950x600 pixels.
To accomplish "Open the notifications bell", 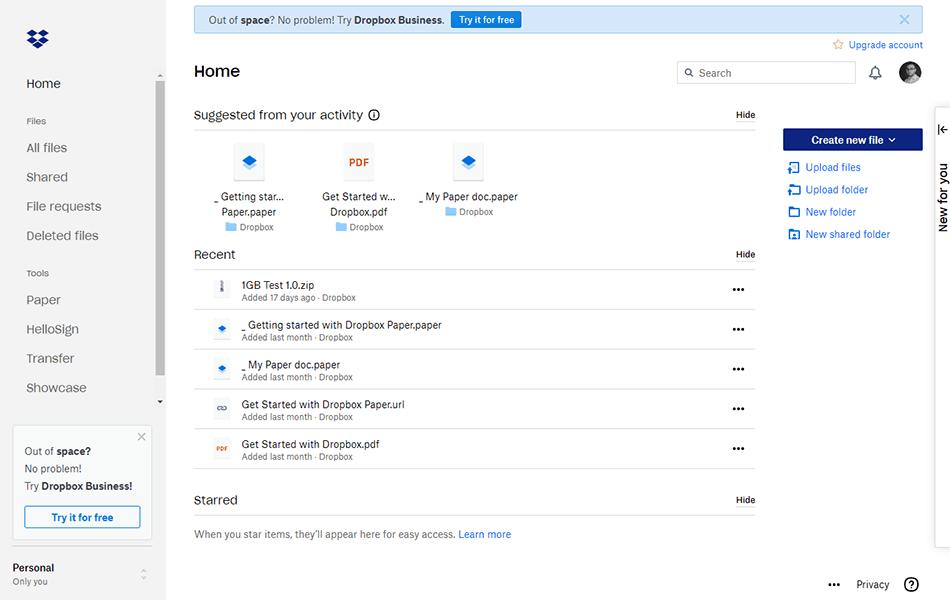I will pos(875,73).
